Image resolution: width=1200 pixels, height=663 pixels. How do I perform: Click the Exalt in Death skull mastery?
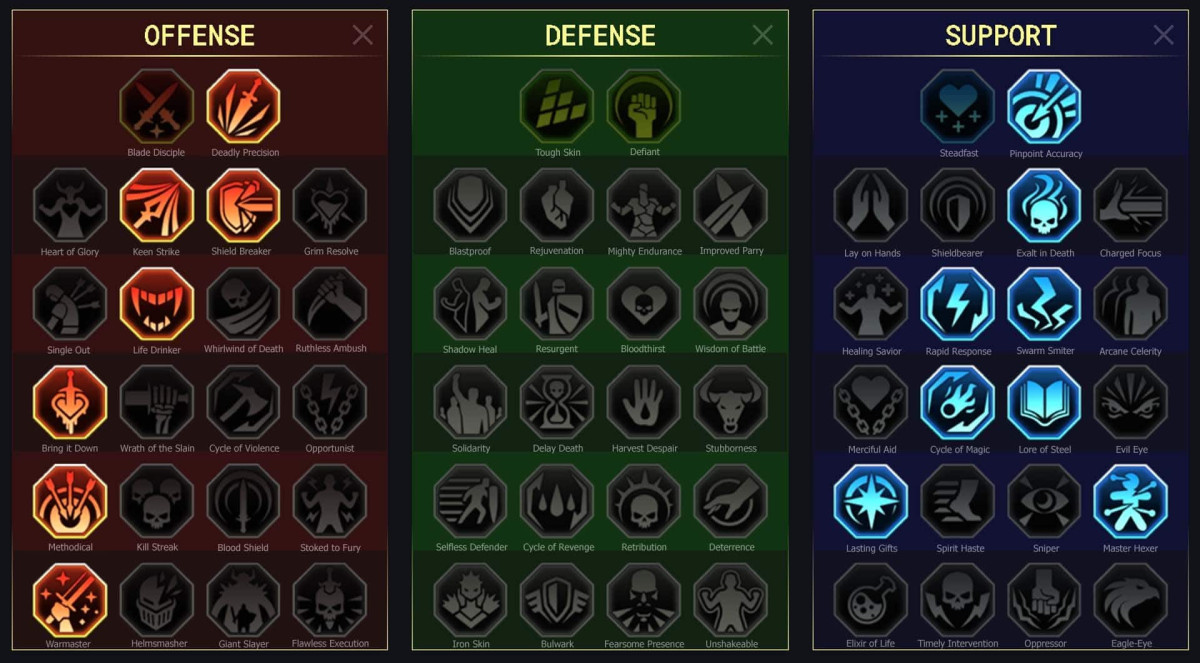(x=1045, y=205)
